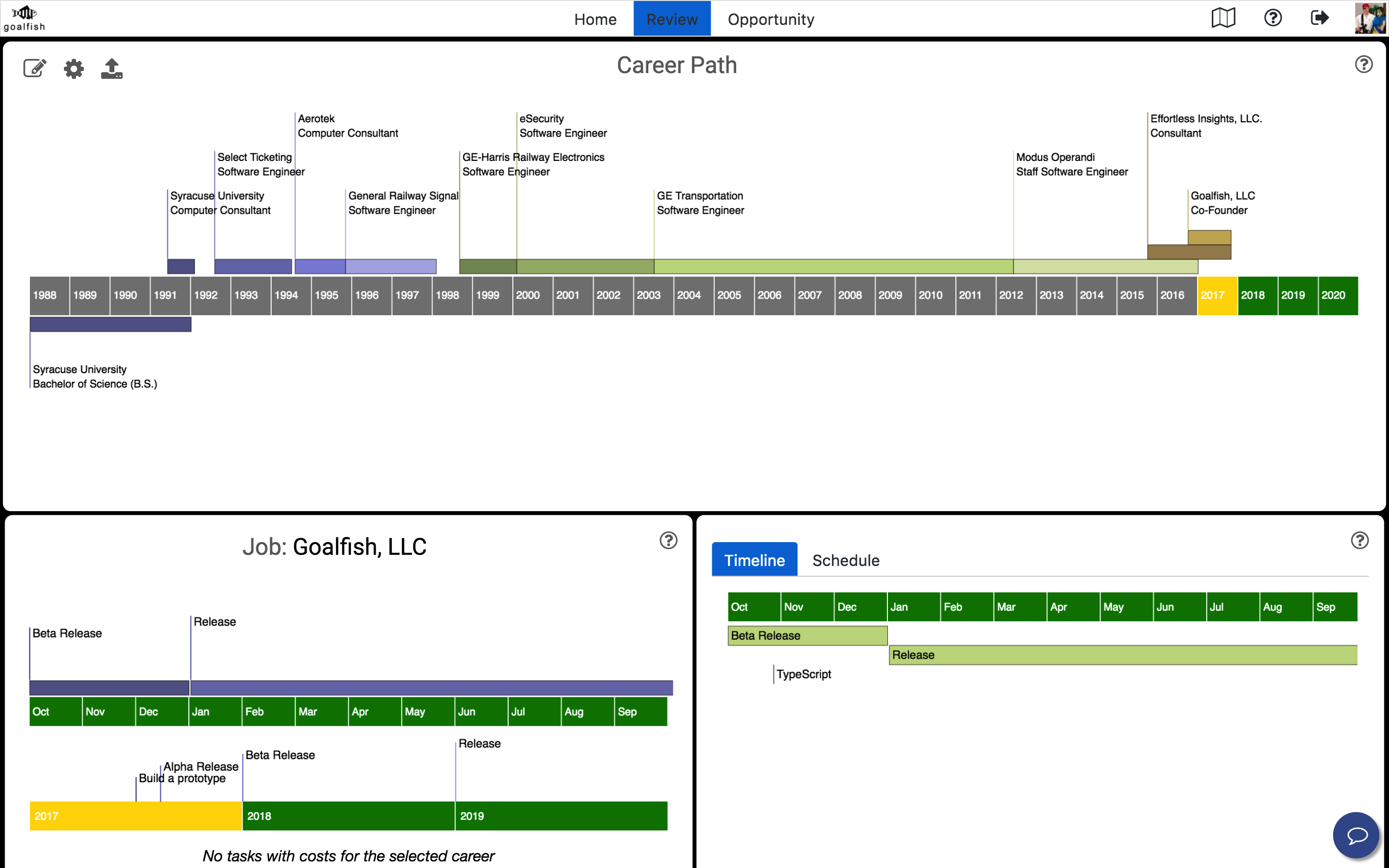Image resolution: width=1389 pixels, height=868 pixels.
Task: Select the GE-Harris Railway Electronics job label
Action: click(x=533, y=164)
